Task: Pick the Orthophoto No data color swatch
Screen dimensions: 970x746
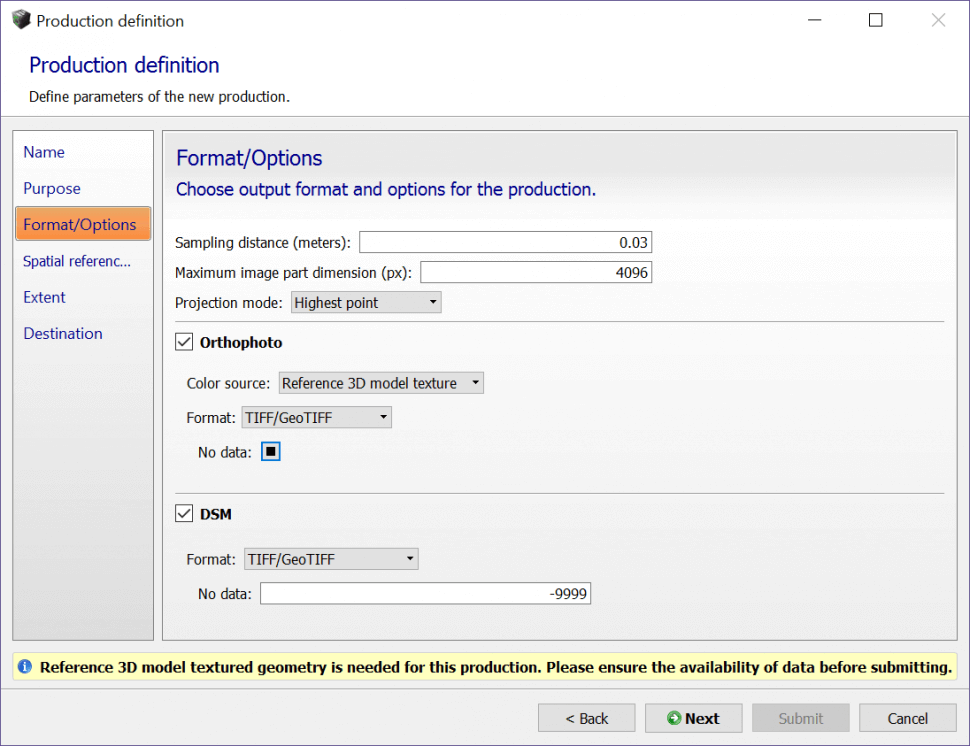Action: (271, 452)
